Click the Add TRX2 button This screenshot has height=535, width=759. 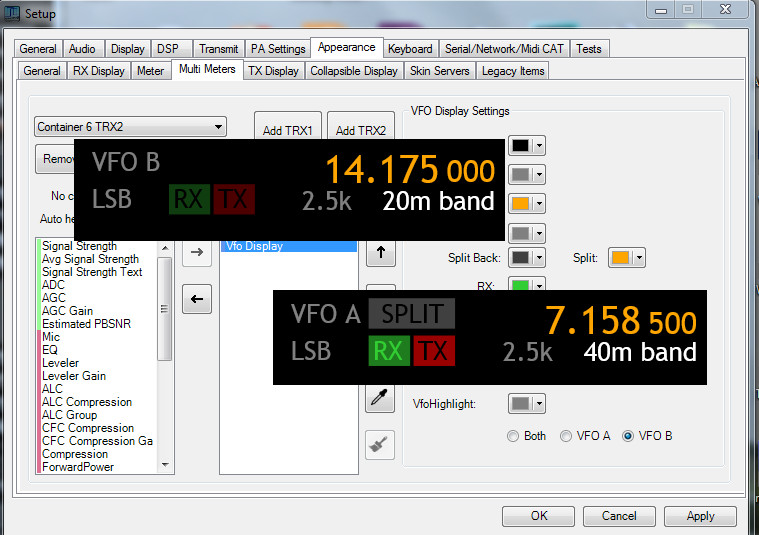click(x=361, y=126)
